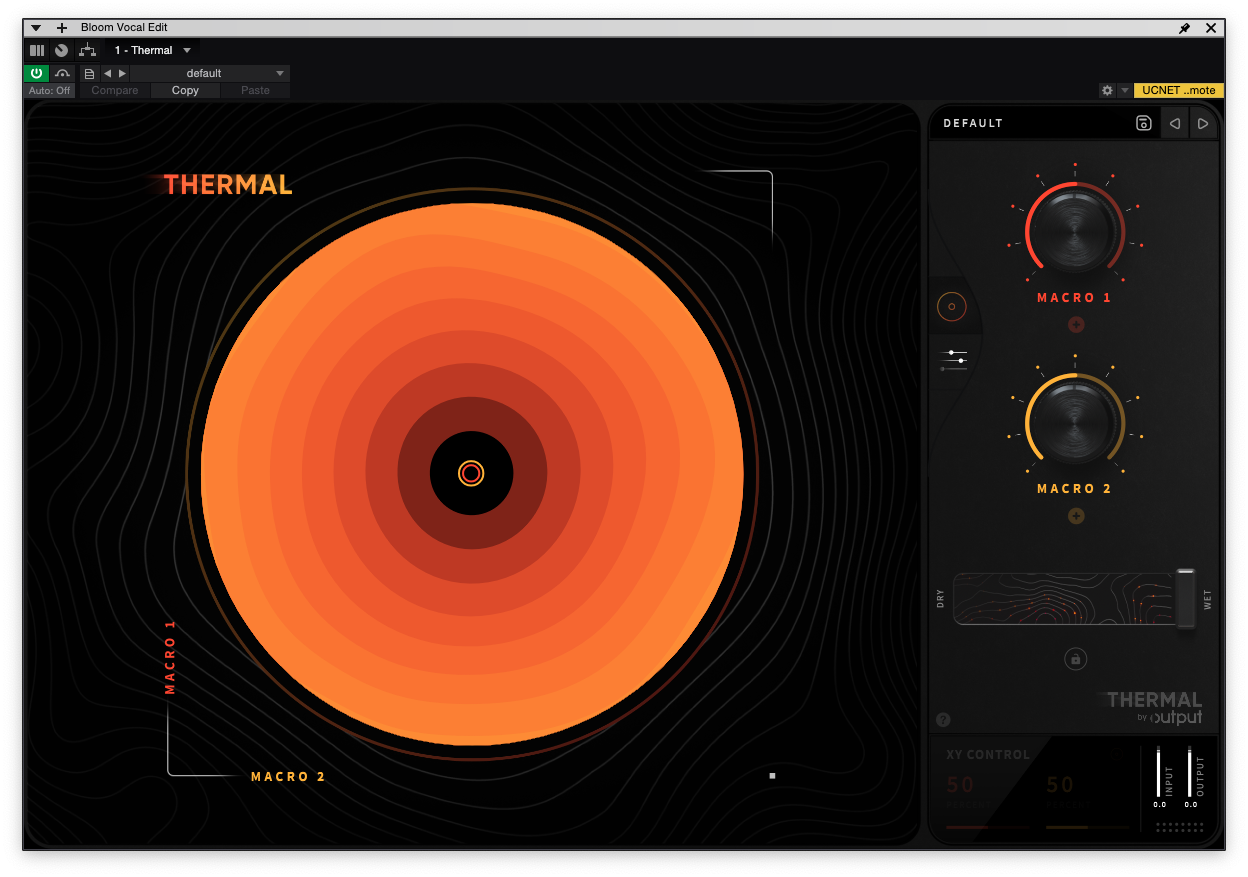1248x877 pixels.
Task: Click the Input 0.0 value readout
Action: click(x=1159, y=804)
